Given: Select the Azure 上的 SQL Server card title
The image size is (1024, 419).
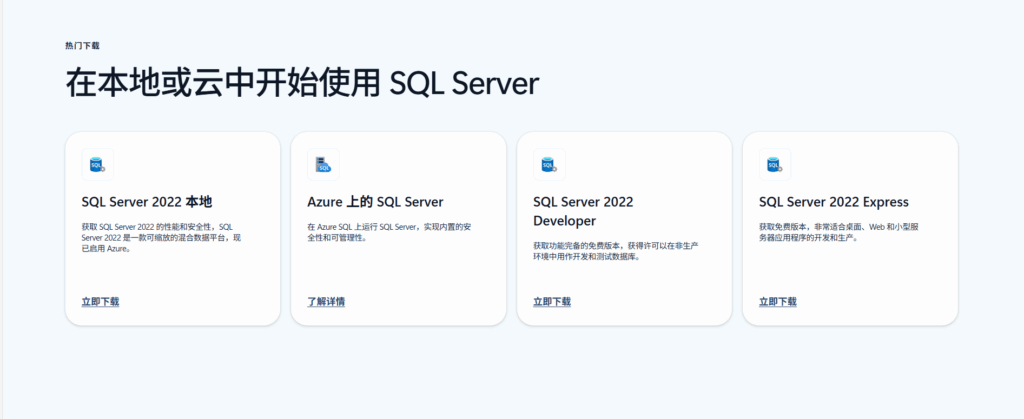Looking at the screenshot, I should click(x=376, y=202).
